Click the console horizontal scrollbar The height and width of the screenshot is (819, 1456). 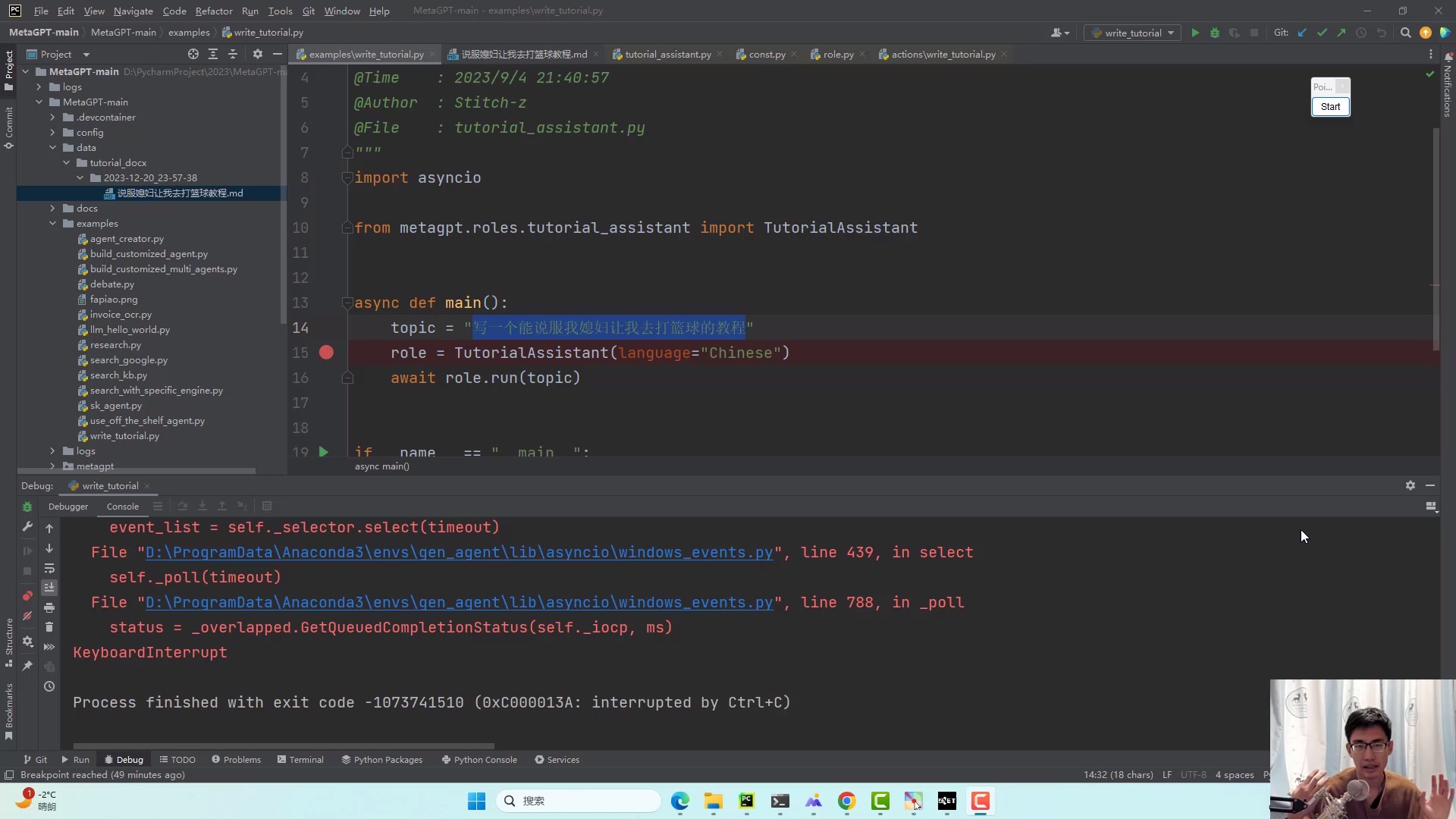pyautogui.click(x=284, y=745)
